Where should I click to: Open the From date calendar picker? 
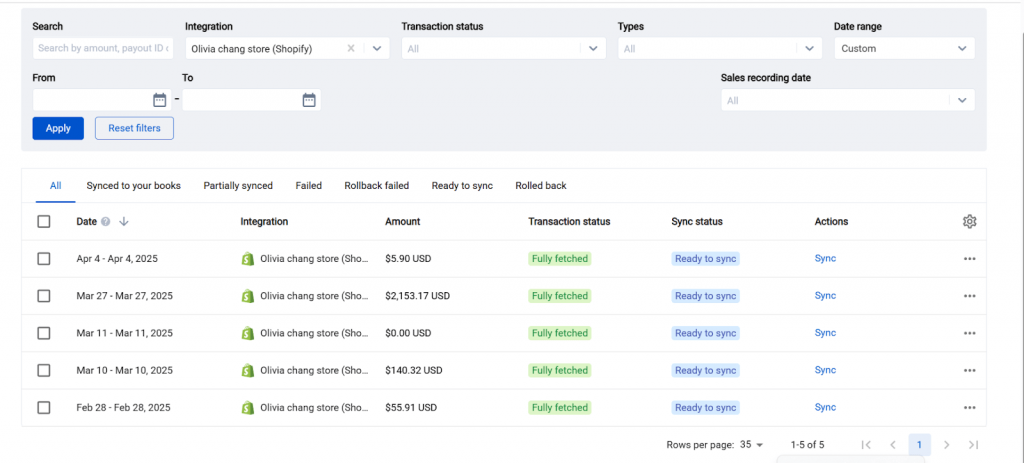point(159,100)
